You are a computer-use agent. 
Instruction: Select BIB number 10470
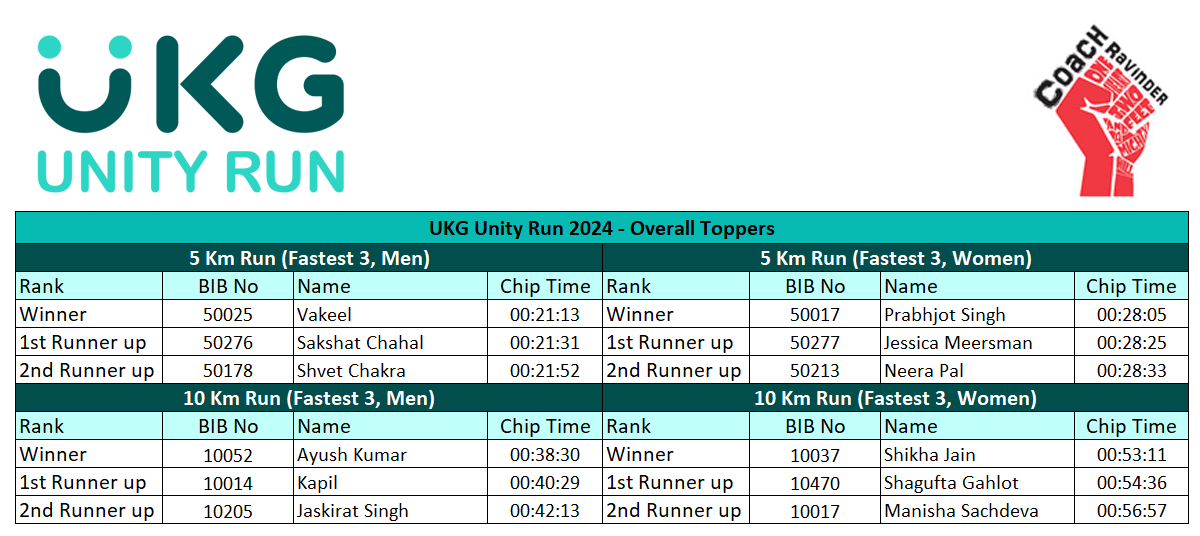[816, 482]
